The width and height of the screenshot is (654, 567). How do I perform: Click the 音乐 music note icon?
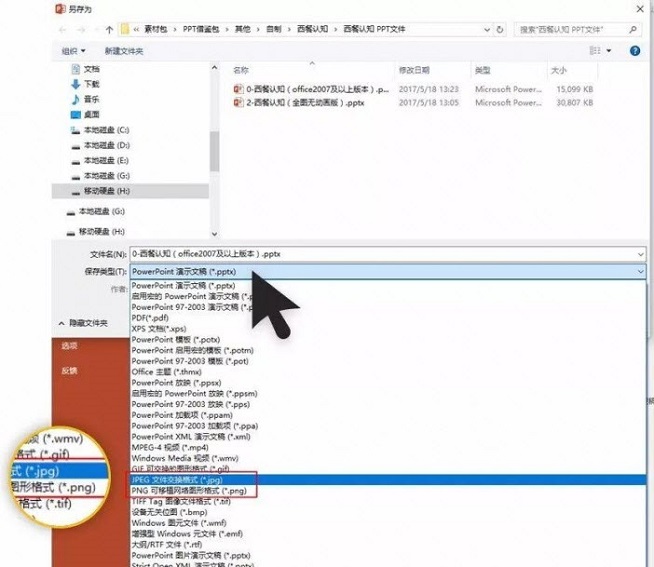75,99
